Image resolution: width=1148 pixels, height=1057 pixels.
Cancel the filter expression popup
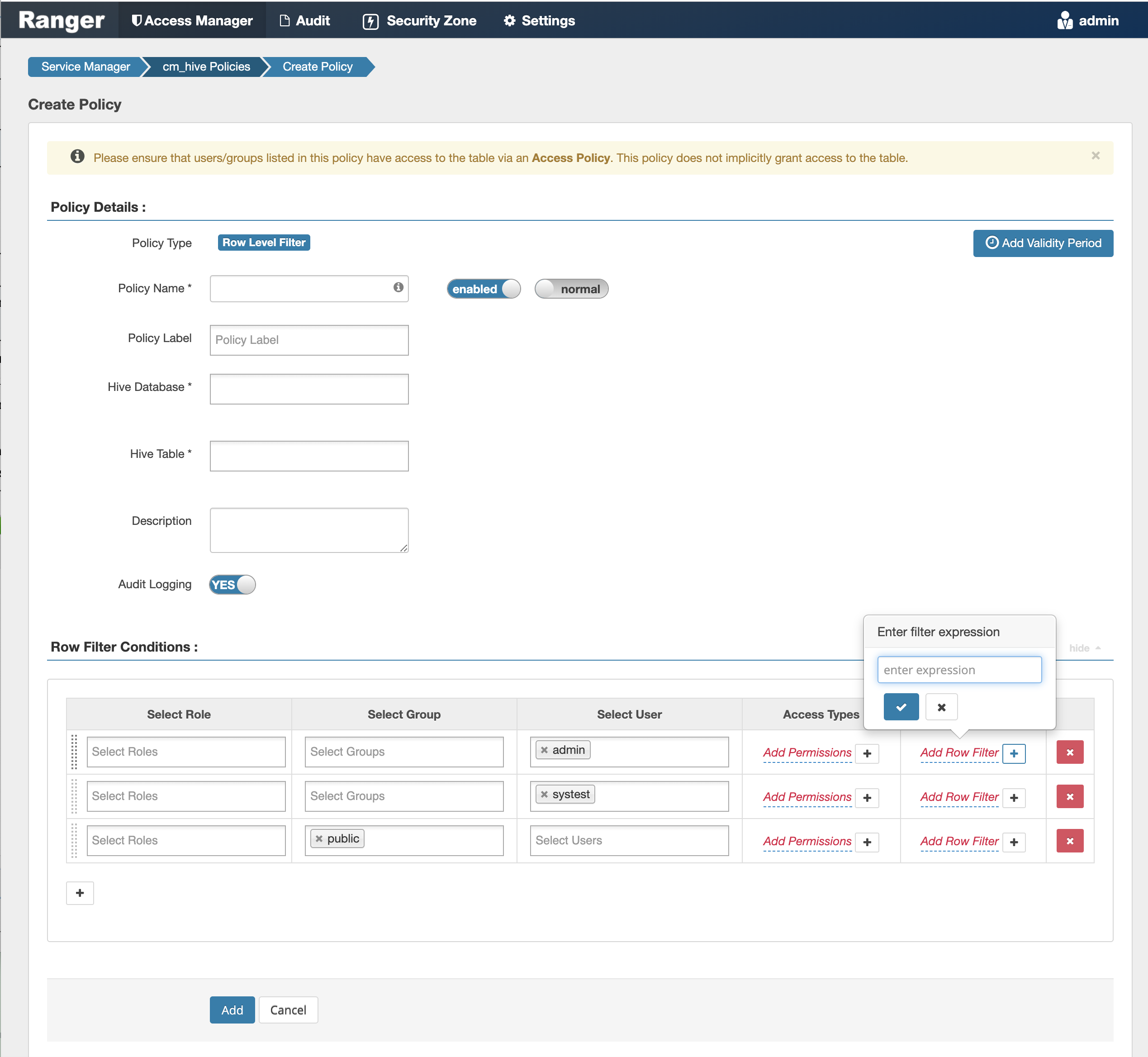tap(941, 707)
